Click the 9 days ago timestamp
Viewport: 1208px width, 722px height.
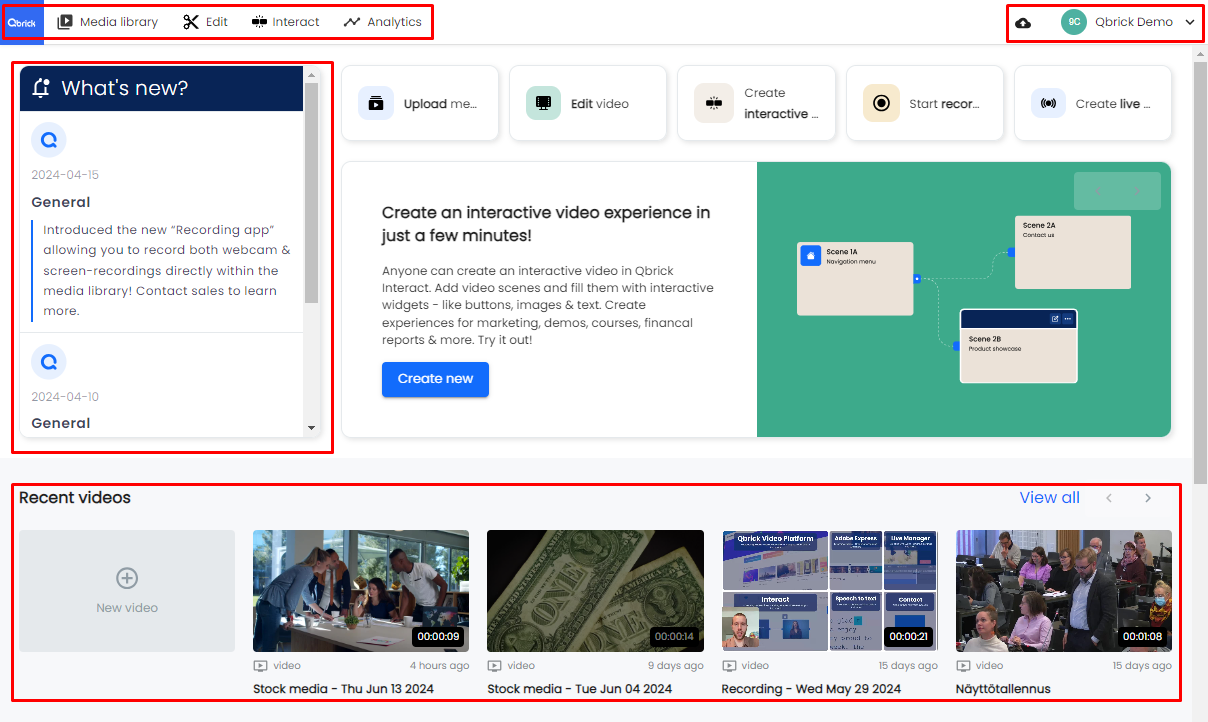tap(675, 665)
